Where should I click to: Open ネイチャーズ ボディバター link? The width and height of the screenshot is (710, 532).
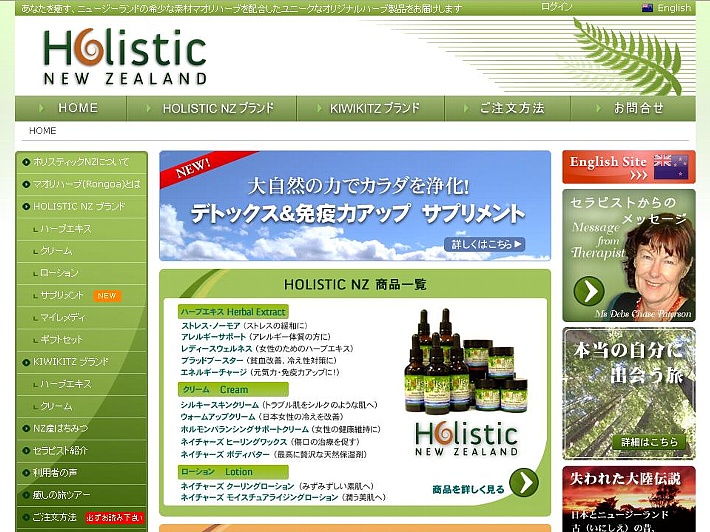pyautogui.click(x=225, y=454)
